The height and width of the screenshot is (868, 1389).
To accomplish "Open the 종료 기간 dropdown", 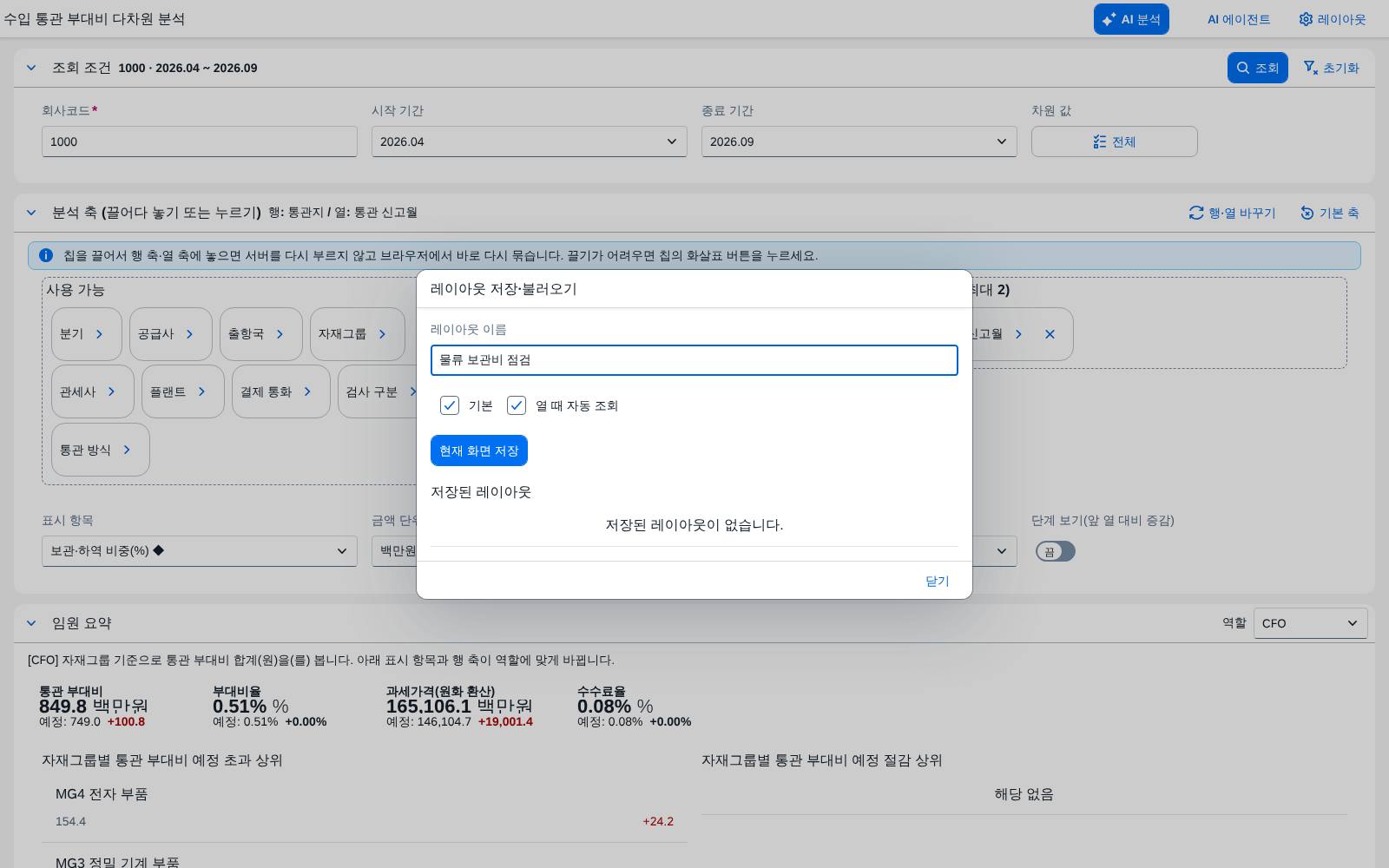I will pos(859,141).
